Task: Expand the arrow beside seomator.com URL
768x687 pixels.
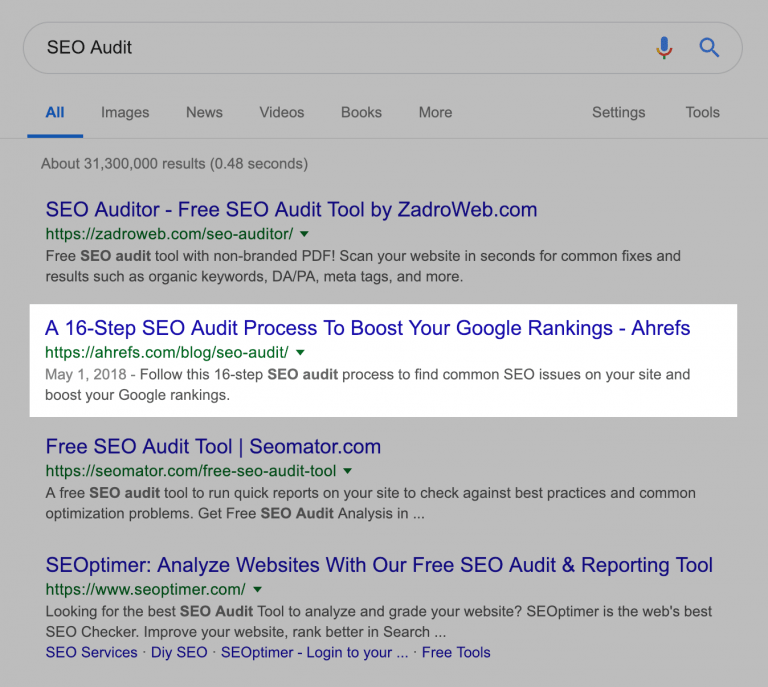Action: point(348,471)
